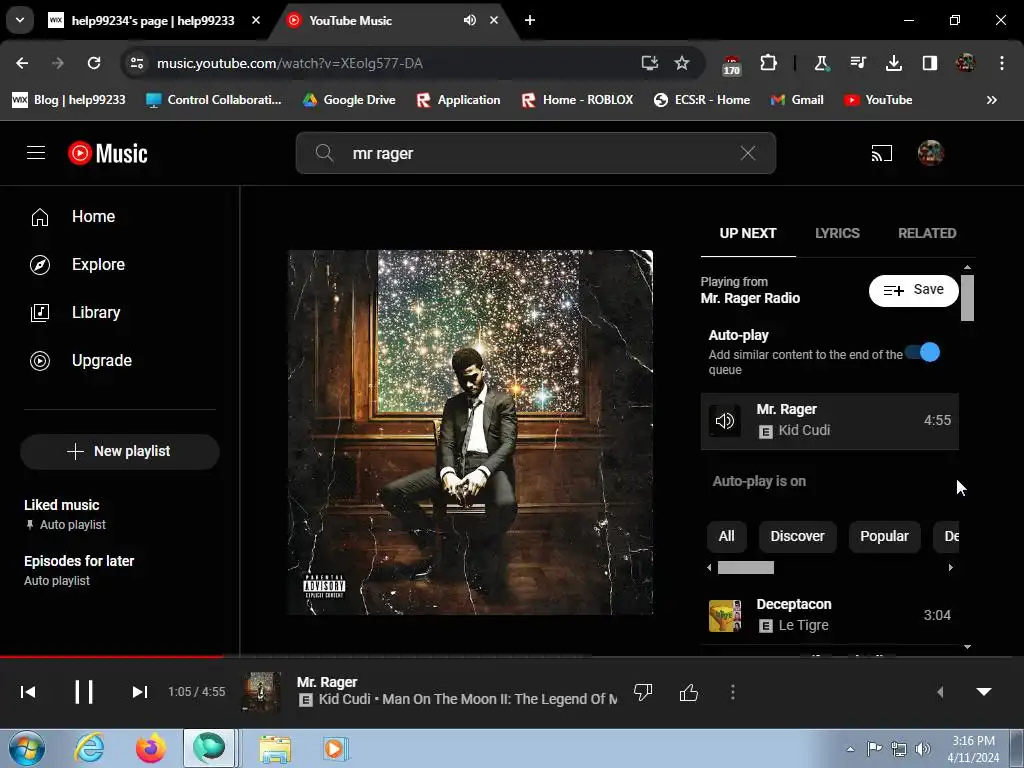Toggle the Auto-play switch off
Screen dimensions: 1024x768
923,353
